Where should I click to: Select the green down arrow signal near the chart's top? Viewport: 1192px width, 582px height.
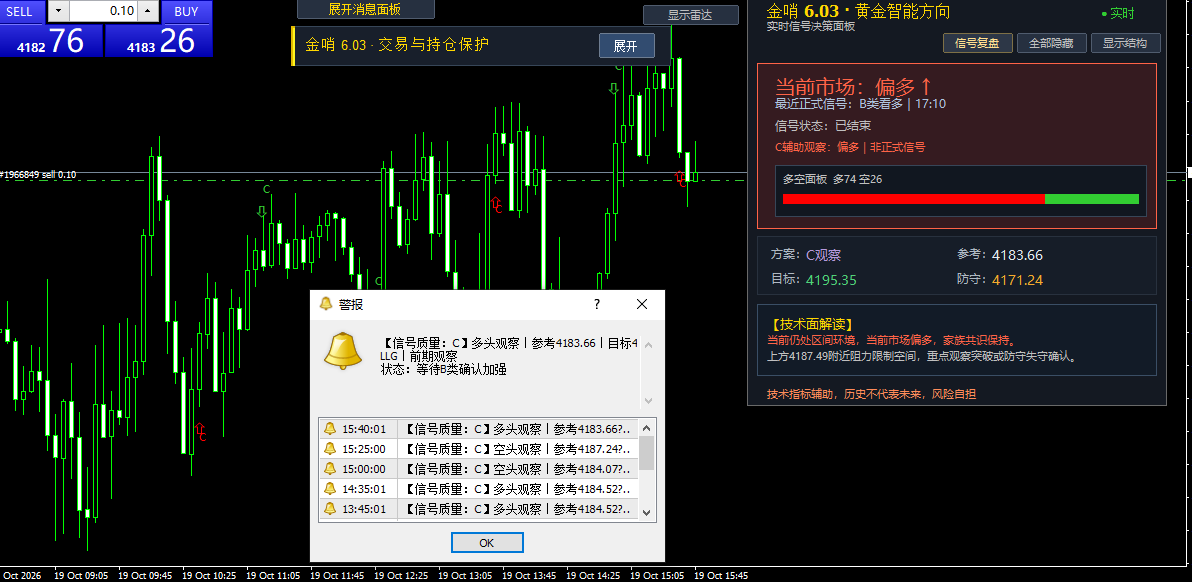[613, 89]
